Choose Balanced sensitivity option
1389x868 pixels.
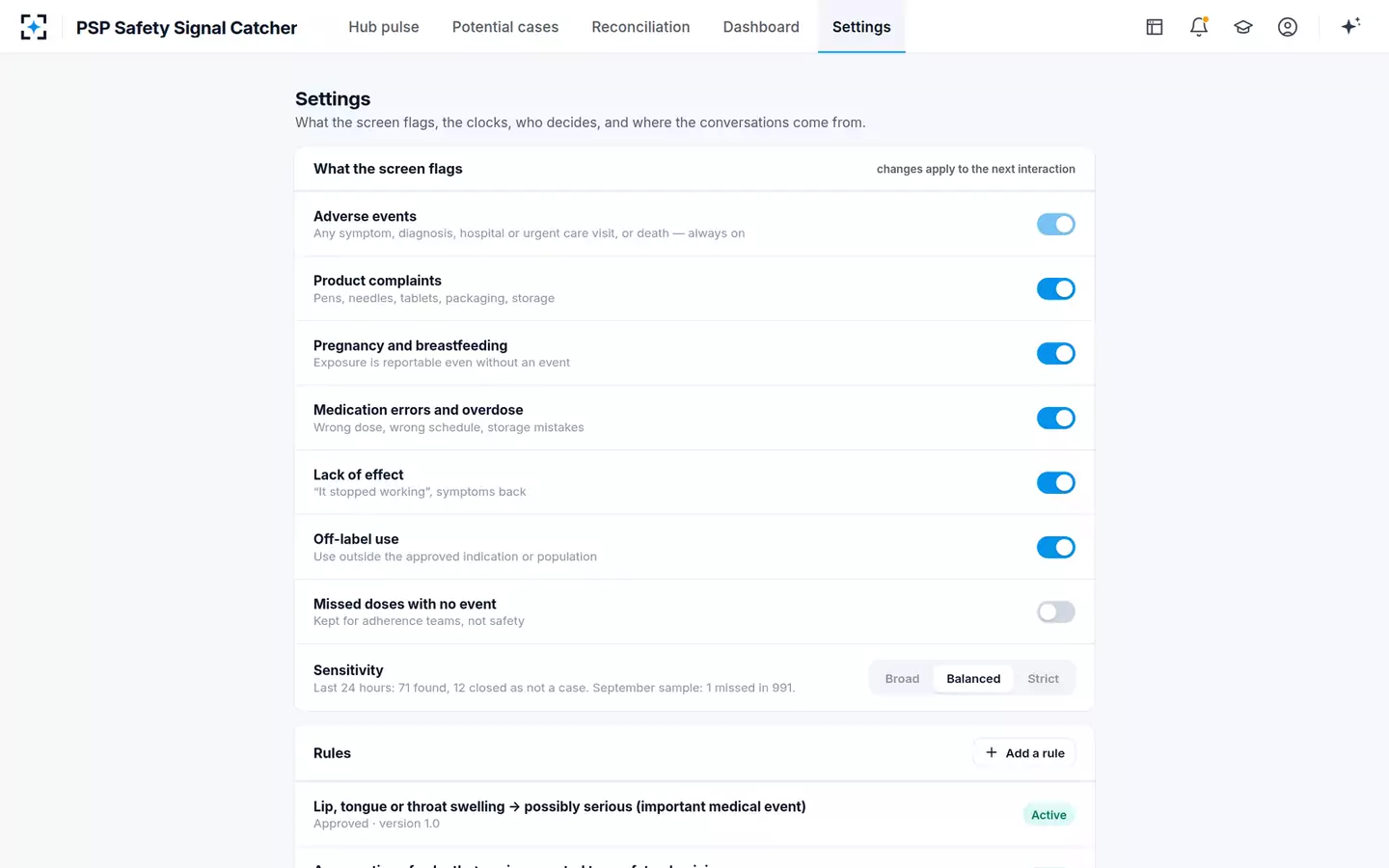(973, 679)
